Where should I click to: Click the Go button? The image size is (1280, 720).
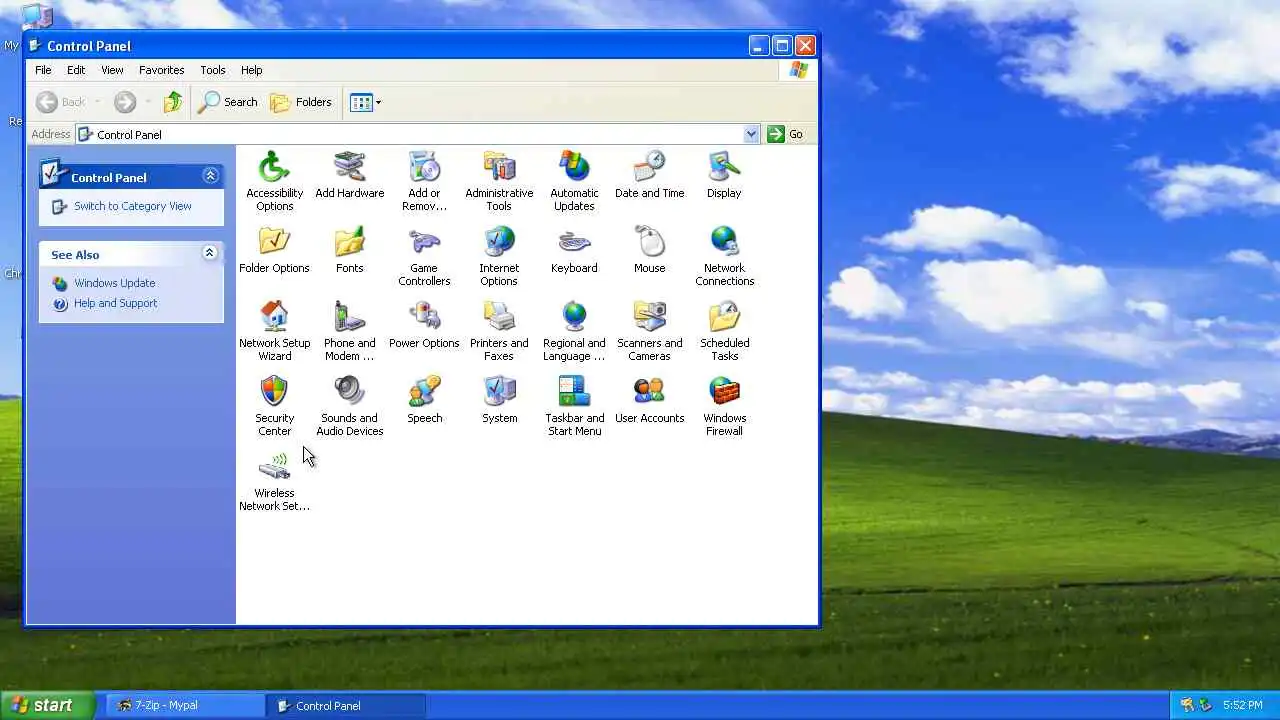click(x=786, y=134)
